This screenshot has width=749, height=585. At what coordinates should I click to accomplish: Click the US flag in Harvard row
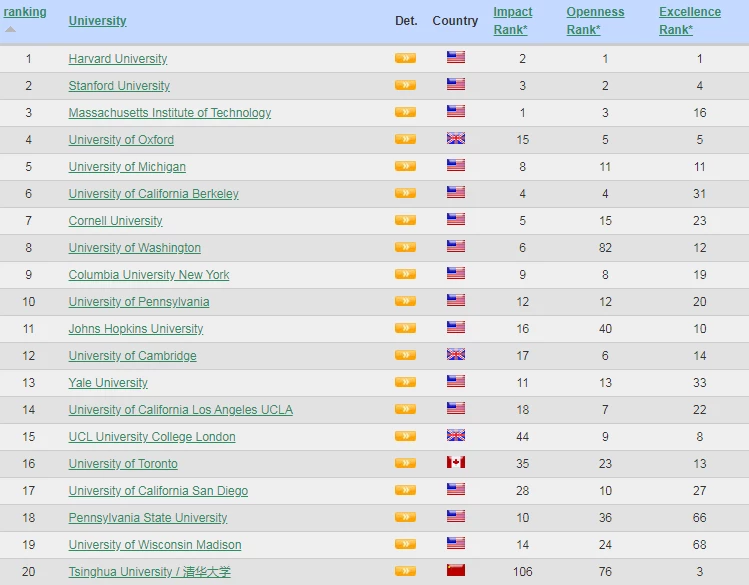click(456, 57)
